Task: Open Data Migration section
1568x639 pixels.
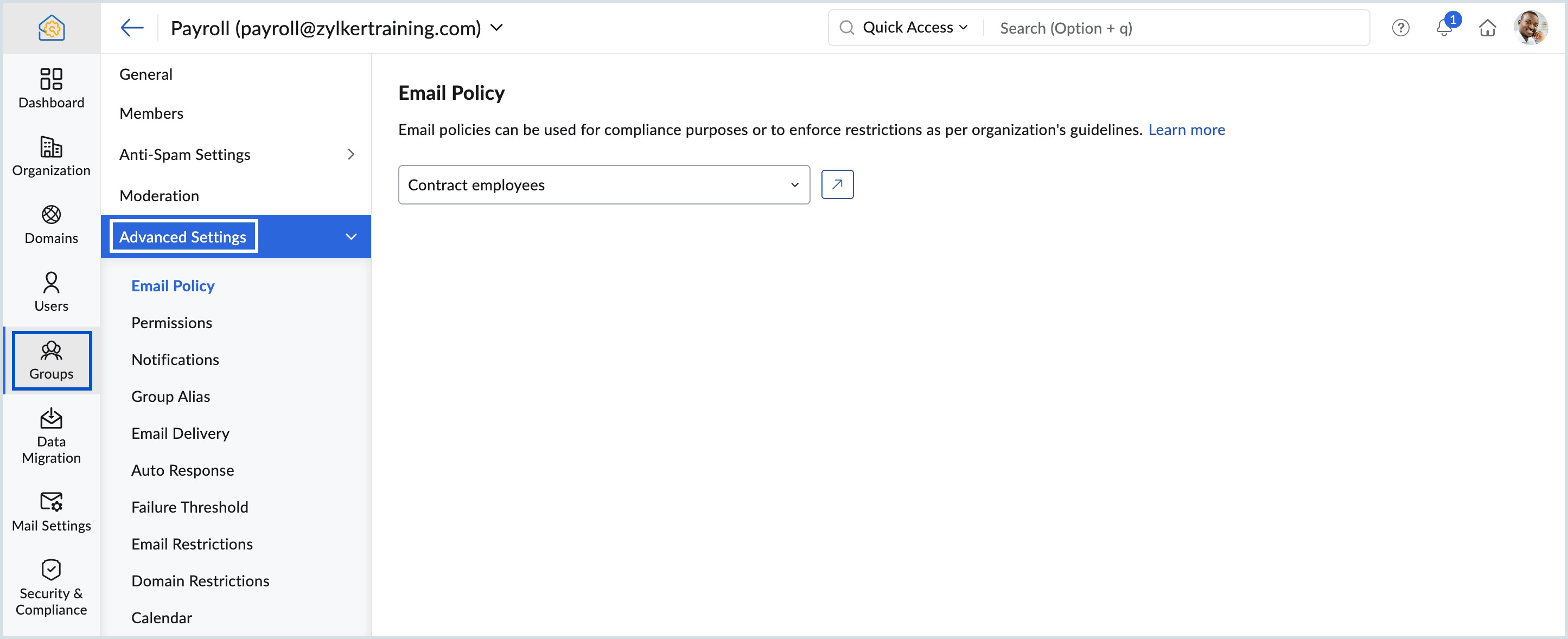Action: point(51,436)
